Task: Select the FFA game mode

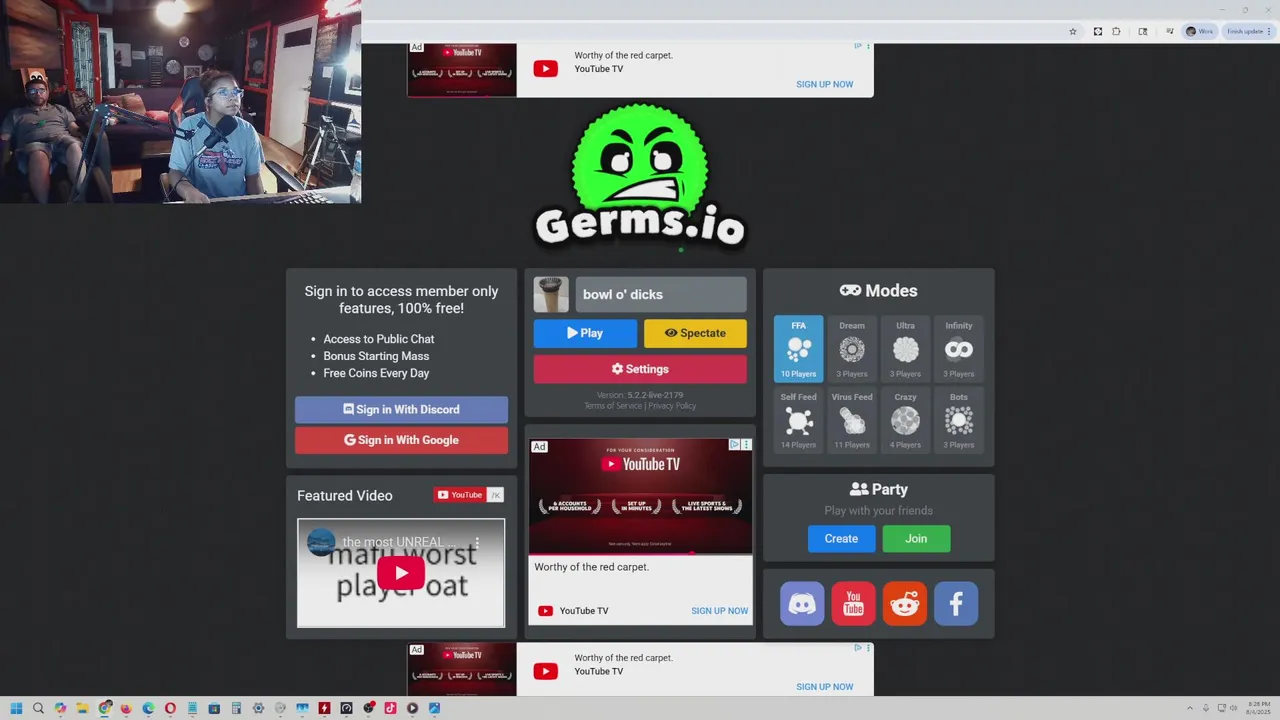Action: click(798, 349)
